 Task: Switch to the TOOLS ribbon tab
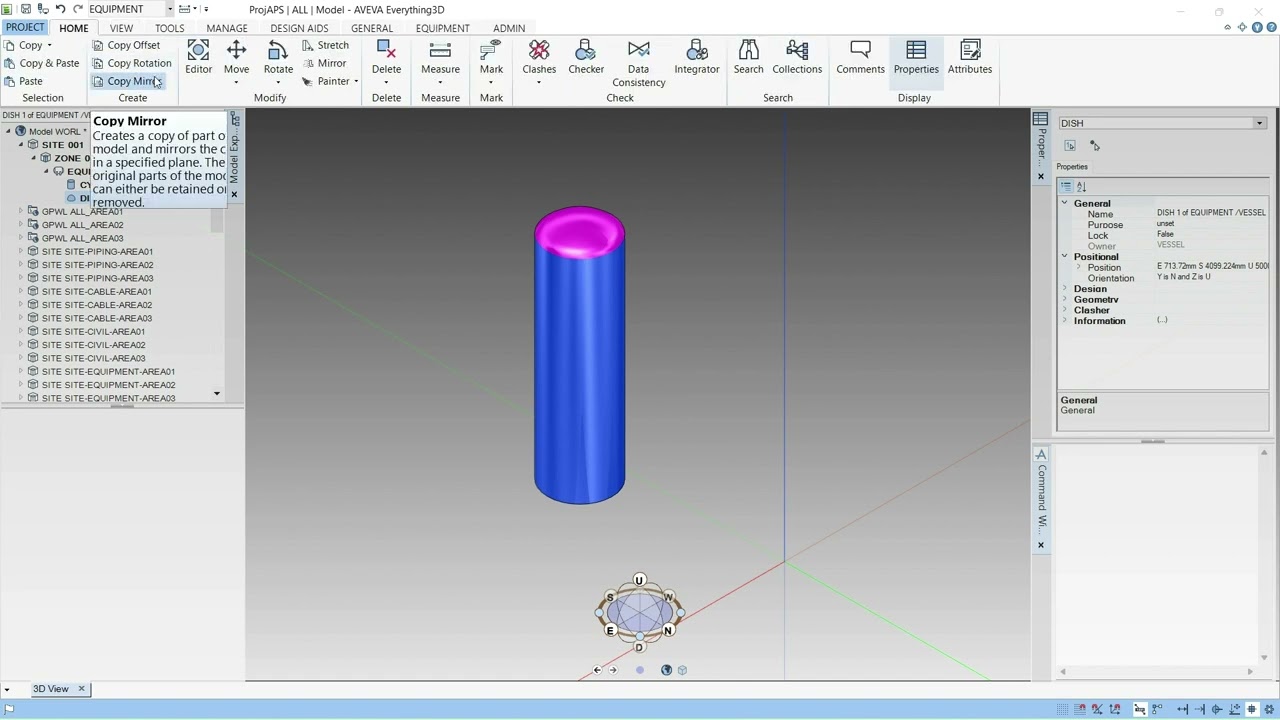(x=169, y=28)
